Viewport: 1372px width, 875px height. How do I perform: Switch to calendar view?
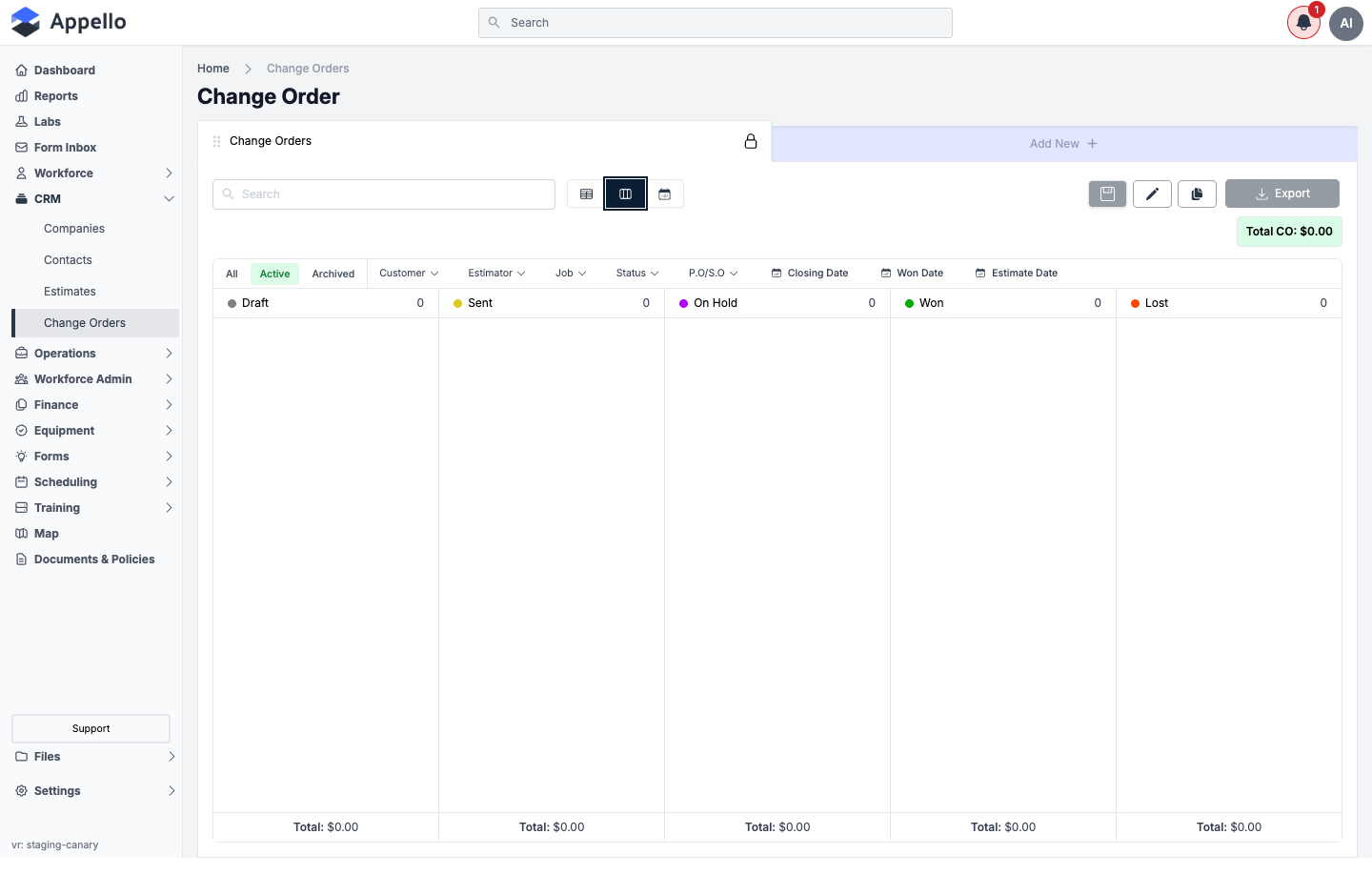(665, 194)
